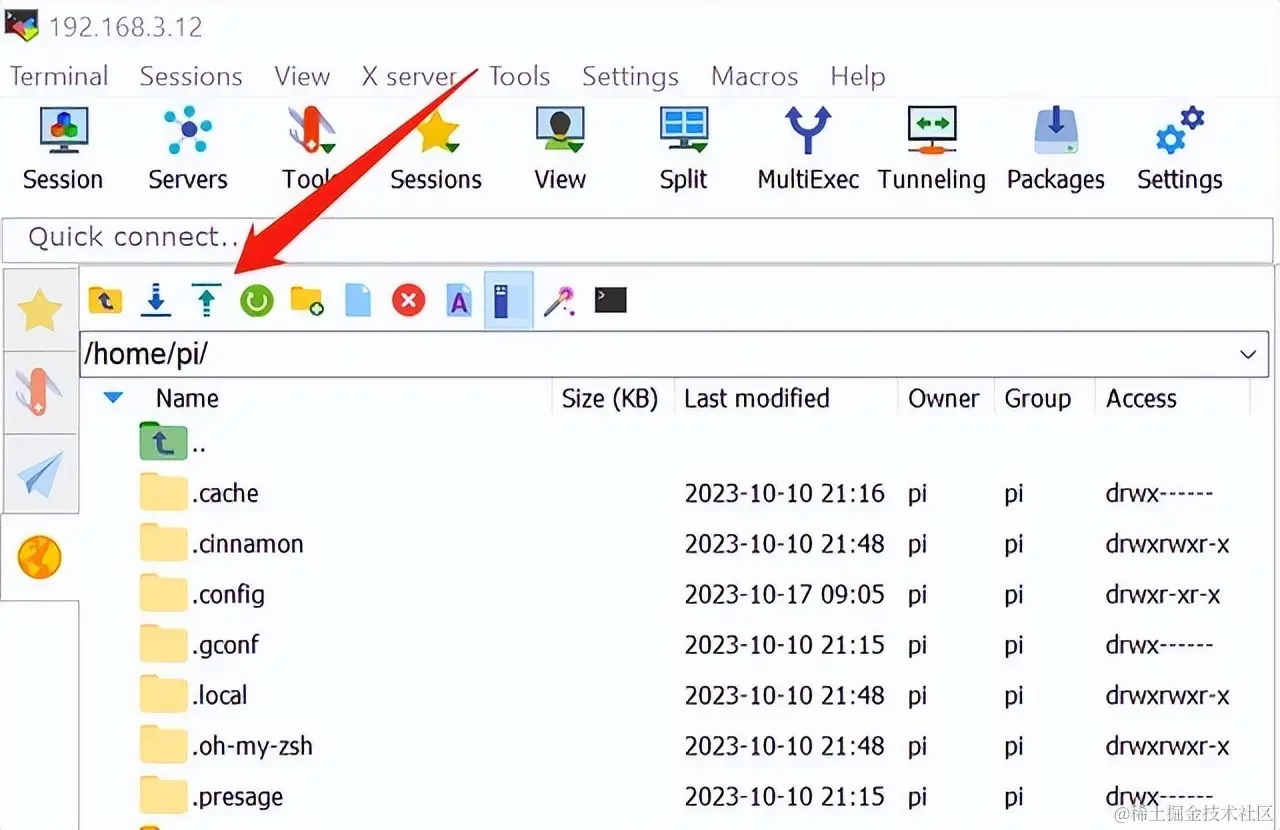The height and width of the screenshot is (830, 1280).
Task: Expand the path dropdown arrow
Action: 1248,354
